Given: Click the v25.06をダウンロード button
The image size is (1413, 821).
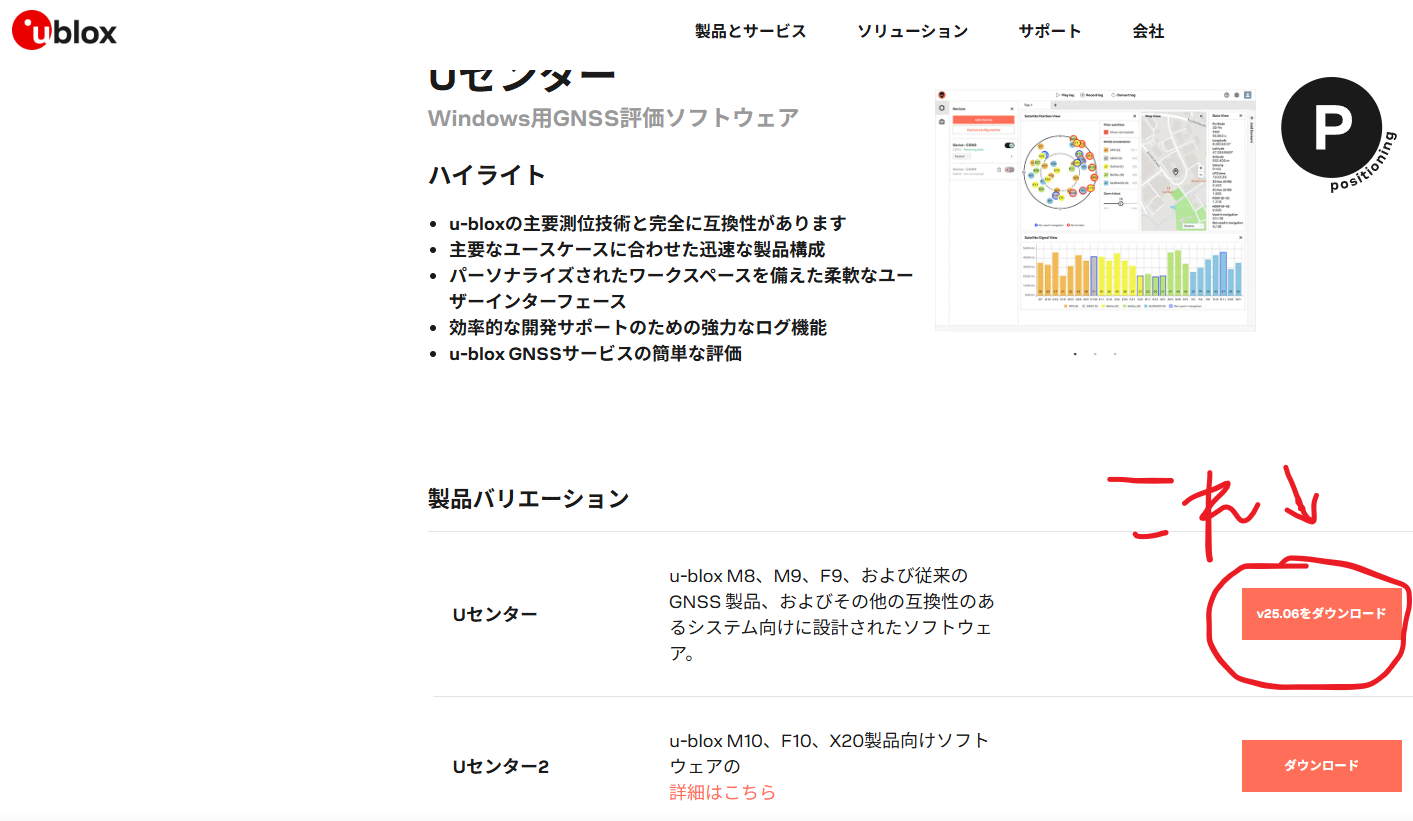Looking at the screenshot, I should (1321, 614).
